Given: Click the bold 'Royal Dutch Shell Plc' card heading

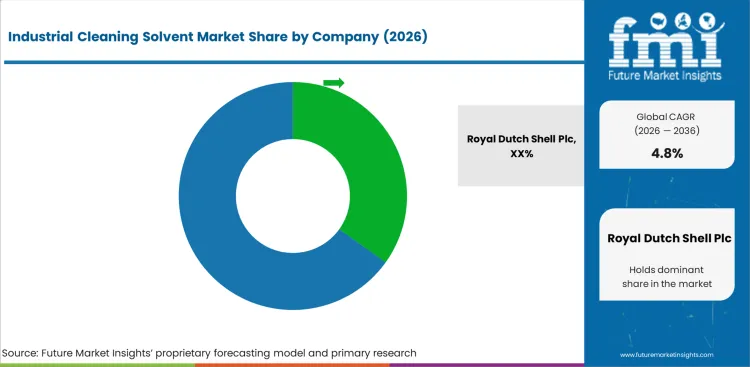Looking at the screenshot, I should (669, 238).
